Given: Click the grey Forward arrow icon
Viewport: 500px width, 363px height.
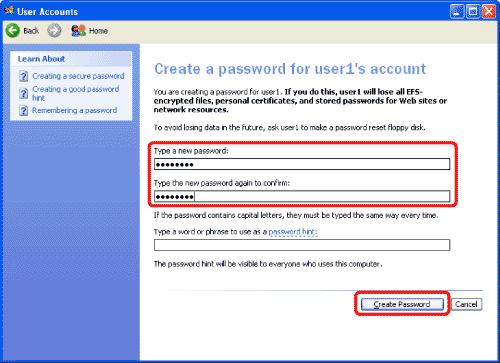Looking at the screenshot, I should [54, 31].
